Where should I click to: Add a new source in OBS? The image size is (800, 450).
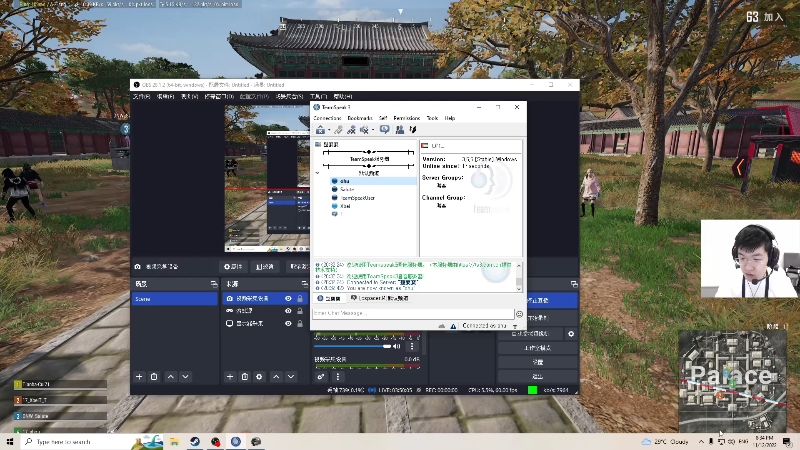[230, 377]
